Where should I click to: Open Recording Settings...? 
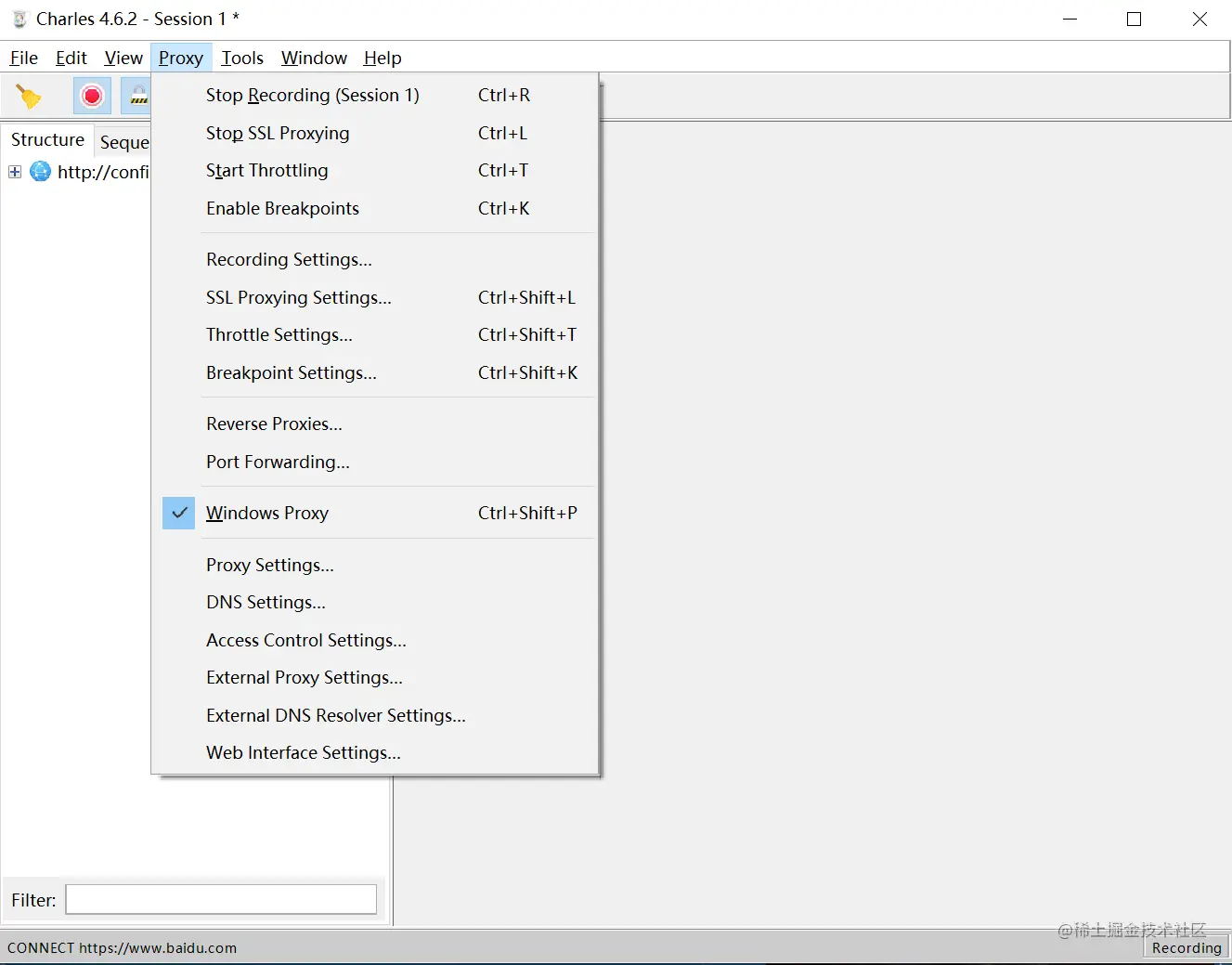point(375,259)
